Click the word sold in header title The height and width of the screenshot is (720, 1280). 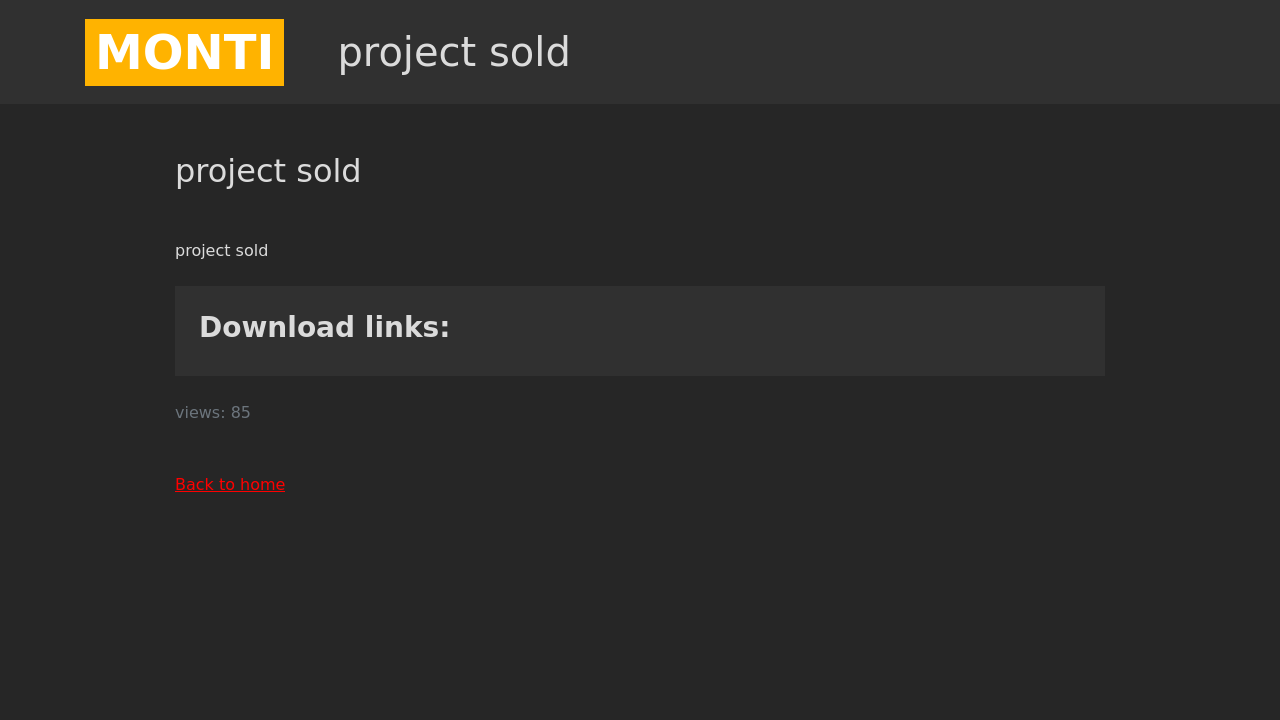tap(529, 53)
